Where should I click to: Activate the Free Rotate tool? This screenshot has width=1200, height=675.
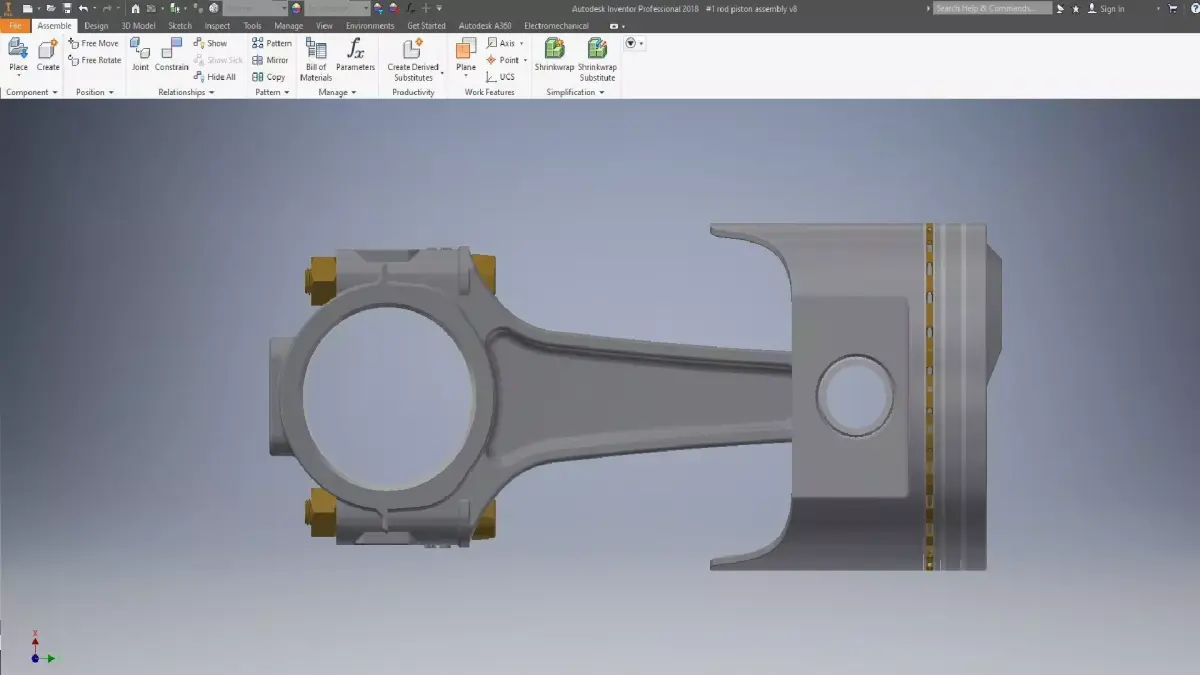point(95,60)
